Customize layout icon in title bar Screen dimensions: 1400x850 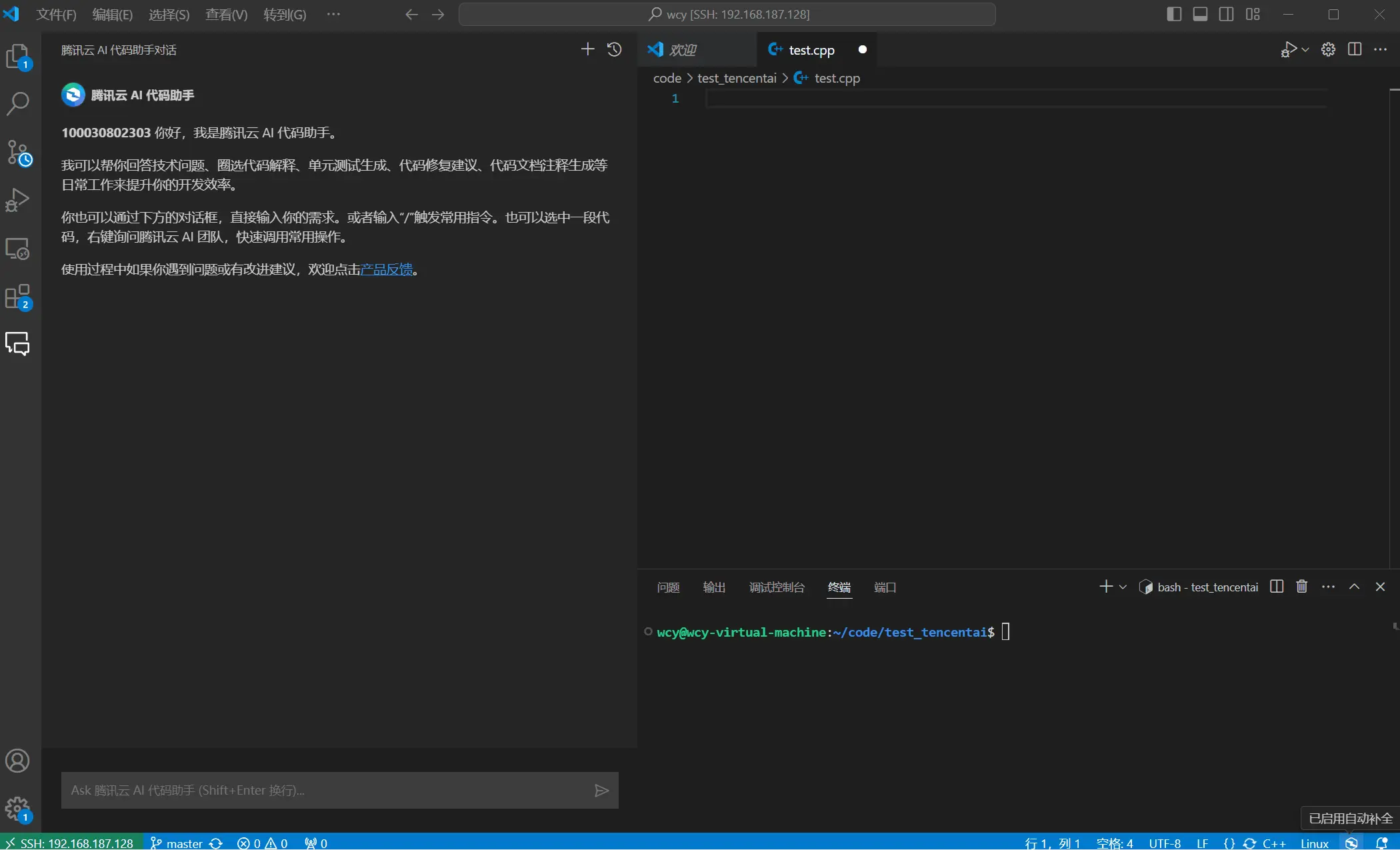click(x=1253, y=15)
